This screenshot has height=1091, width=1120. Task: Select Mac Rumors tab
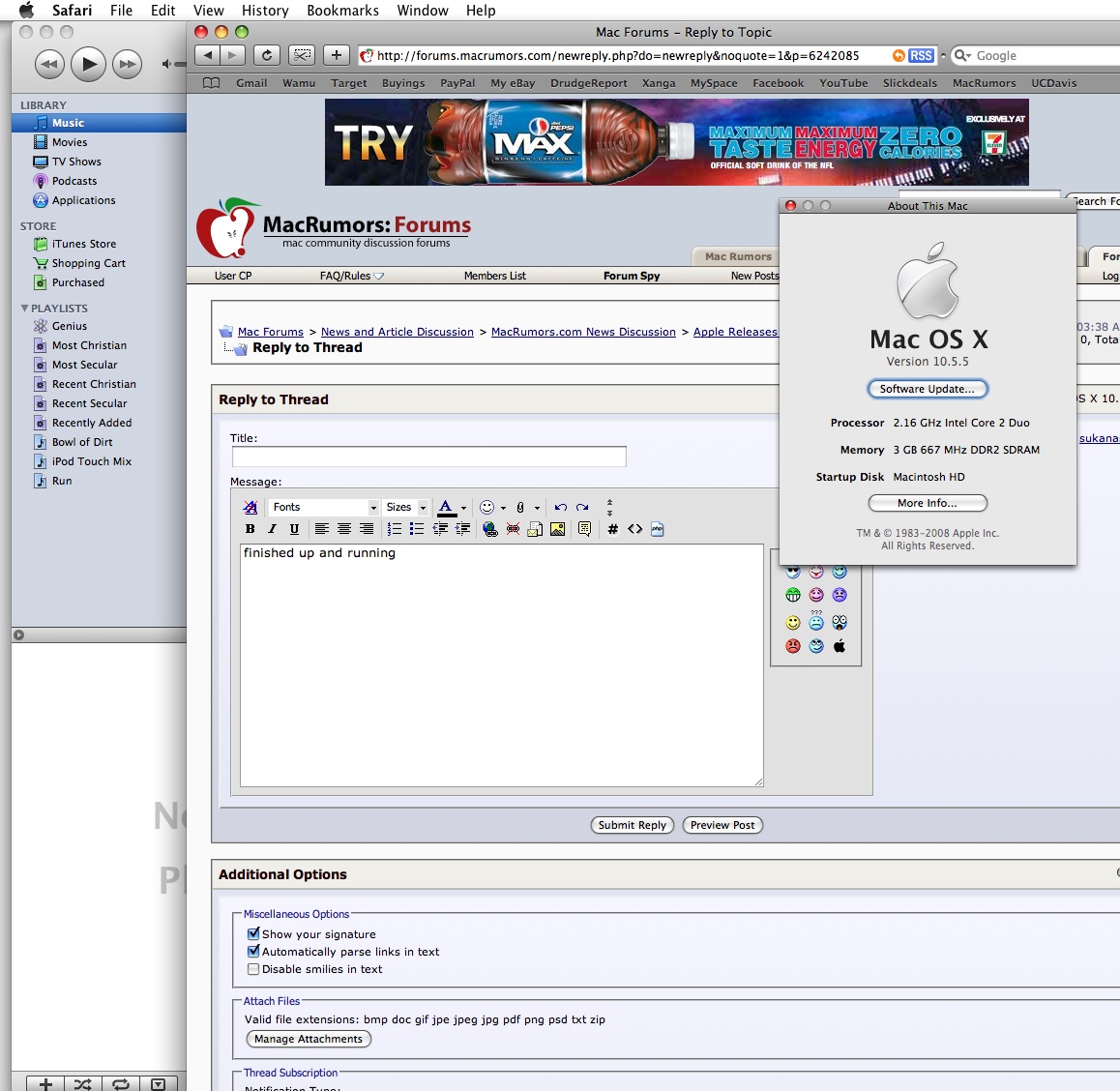(x=738, y=256)
